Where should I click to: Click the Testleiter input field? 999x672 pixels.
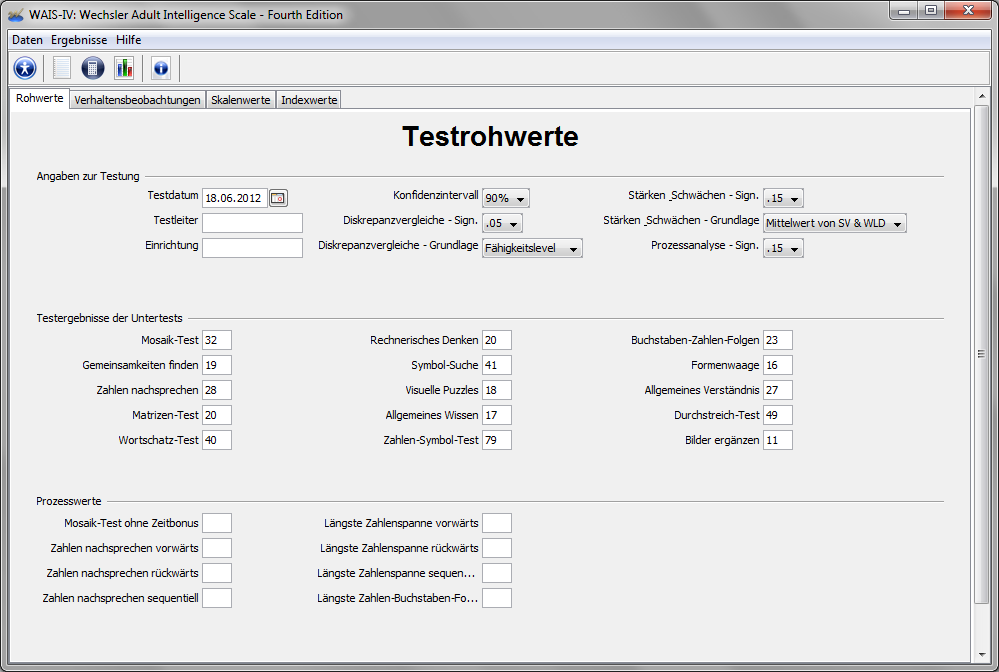[252, 223]
